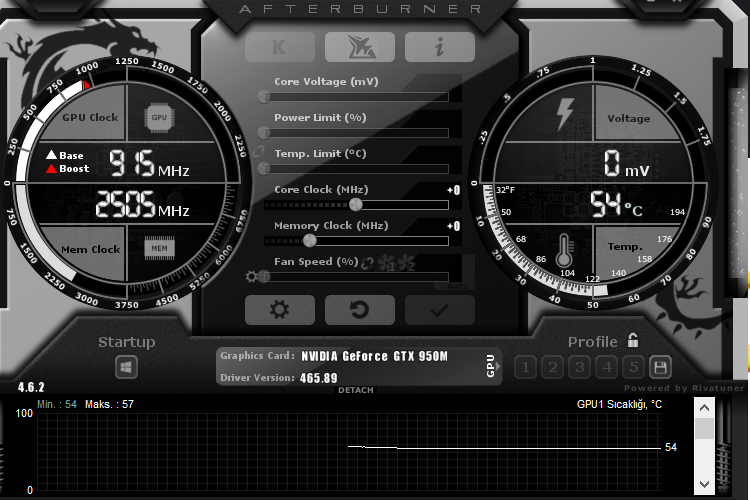Click the 2505 MHz memory clock readout
The height and width of the screenshot is (500, 750).
point(142,205)
